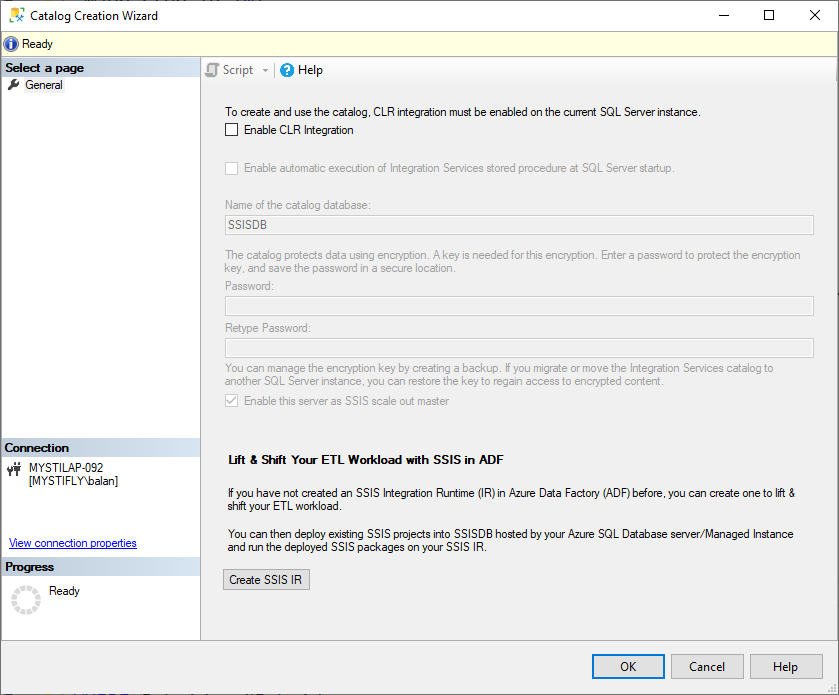The image size is (839, 695).
Task: Select the General page
Action: pyautogui.click(x=44, y=85)
